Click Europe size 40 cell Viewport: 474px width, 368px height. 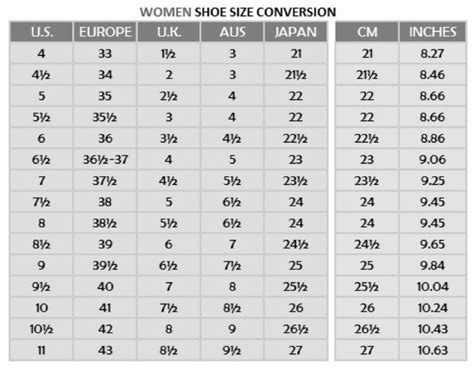click(x=105, y=287)
